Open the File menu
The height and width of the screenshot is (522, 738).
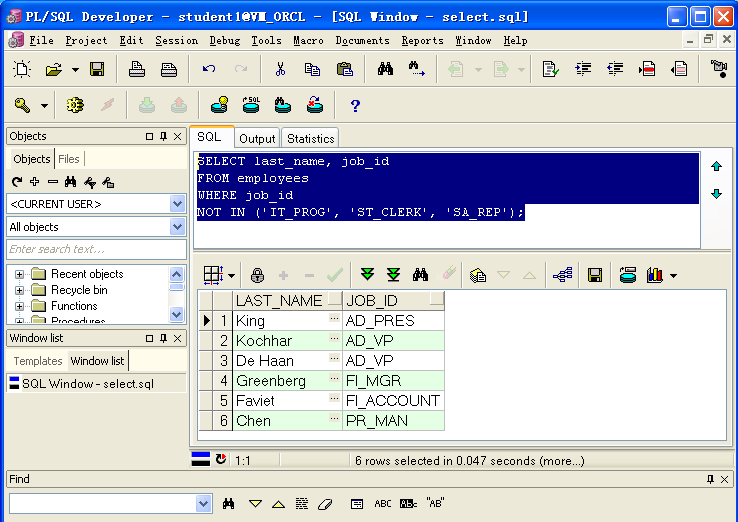tap(41, 41)
